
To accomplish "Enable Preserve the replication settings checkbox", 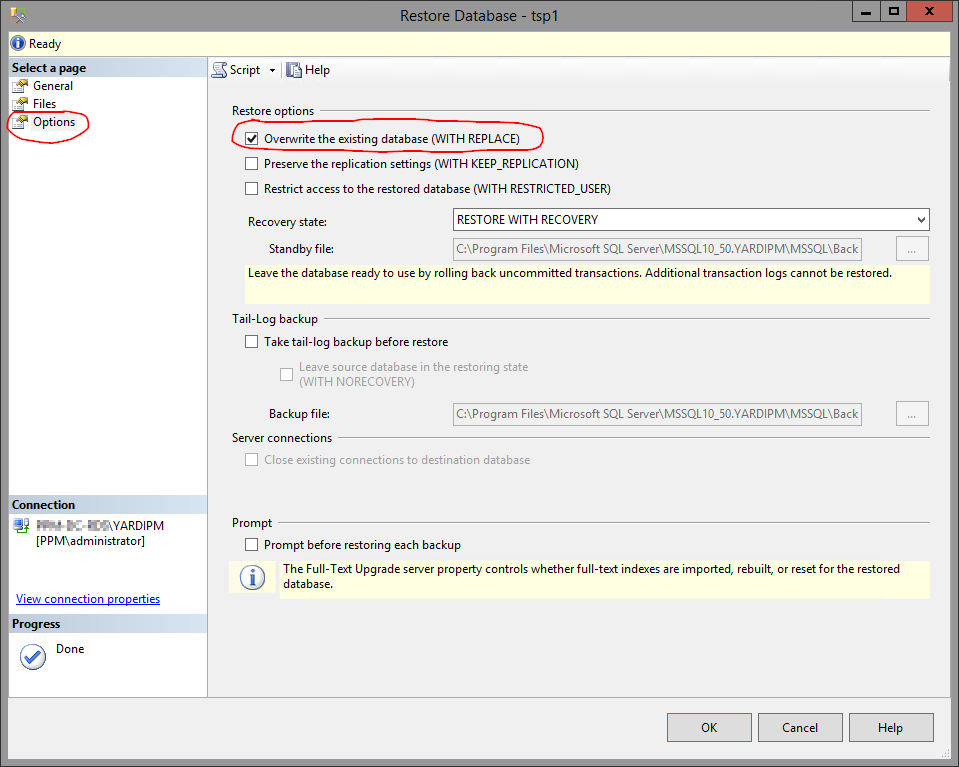I will [251, 163].
